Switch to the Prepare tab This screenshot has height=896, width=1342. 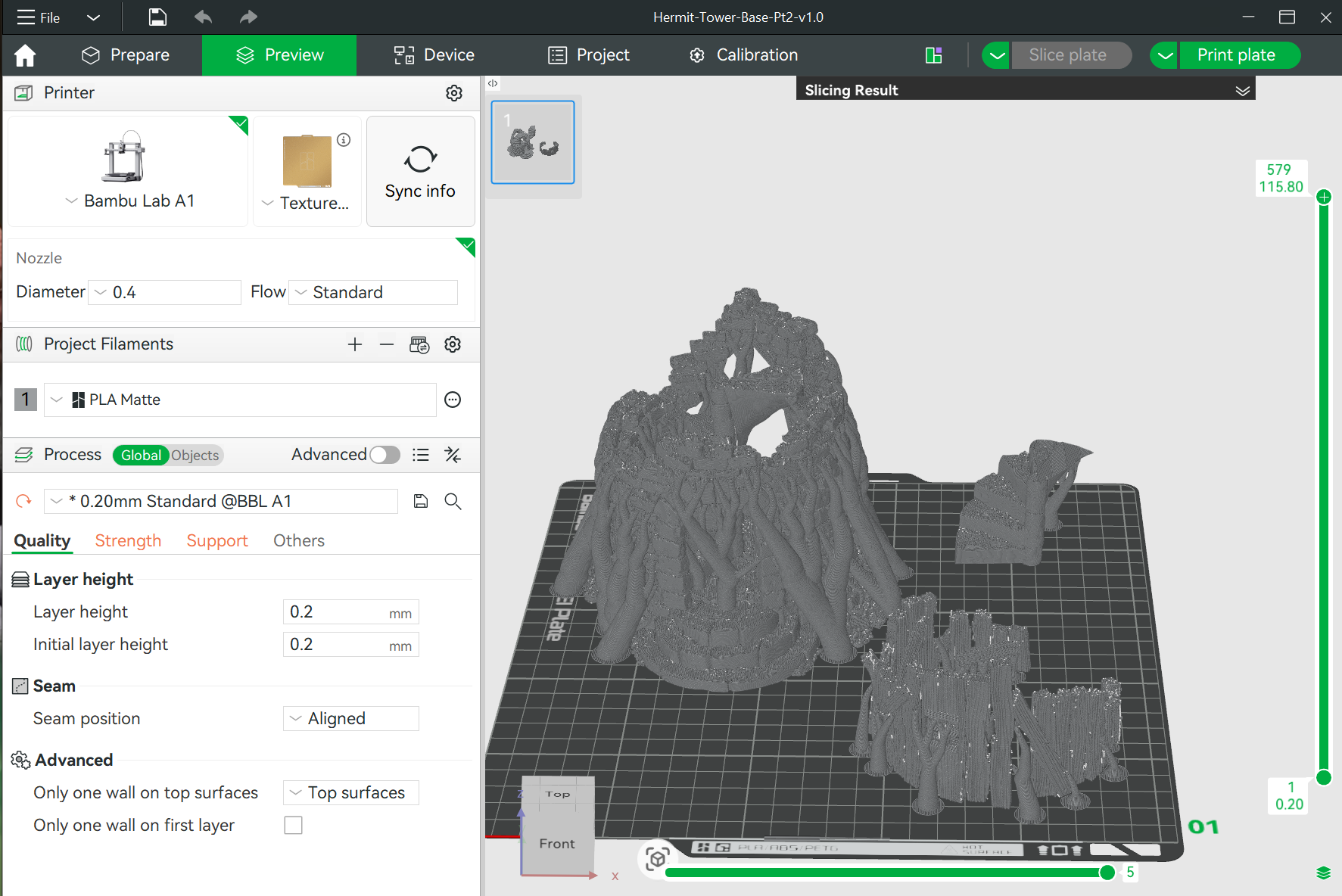click(126, 55)
